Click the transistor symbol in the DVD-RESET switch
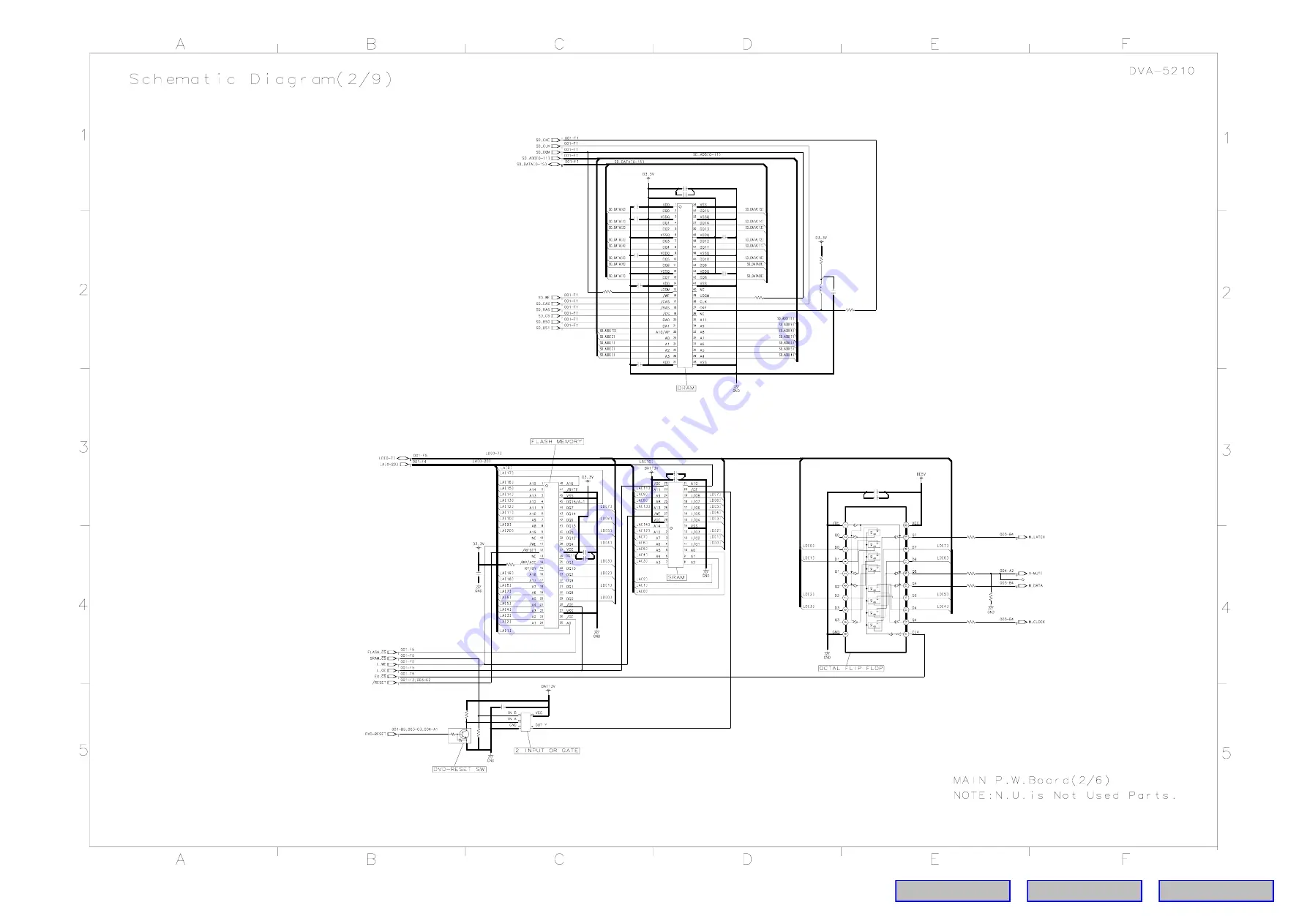This screenshot has height=924, width=1307. pos(462,735)
